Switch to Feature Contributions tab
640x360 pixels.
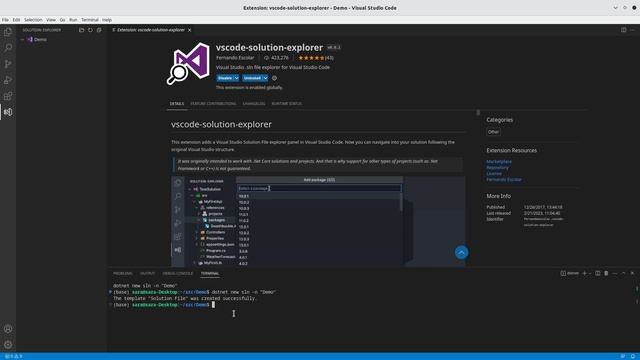(213, 104)
